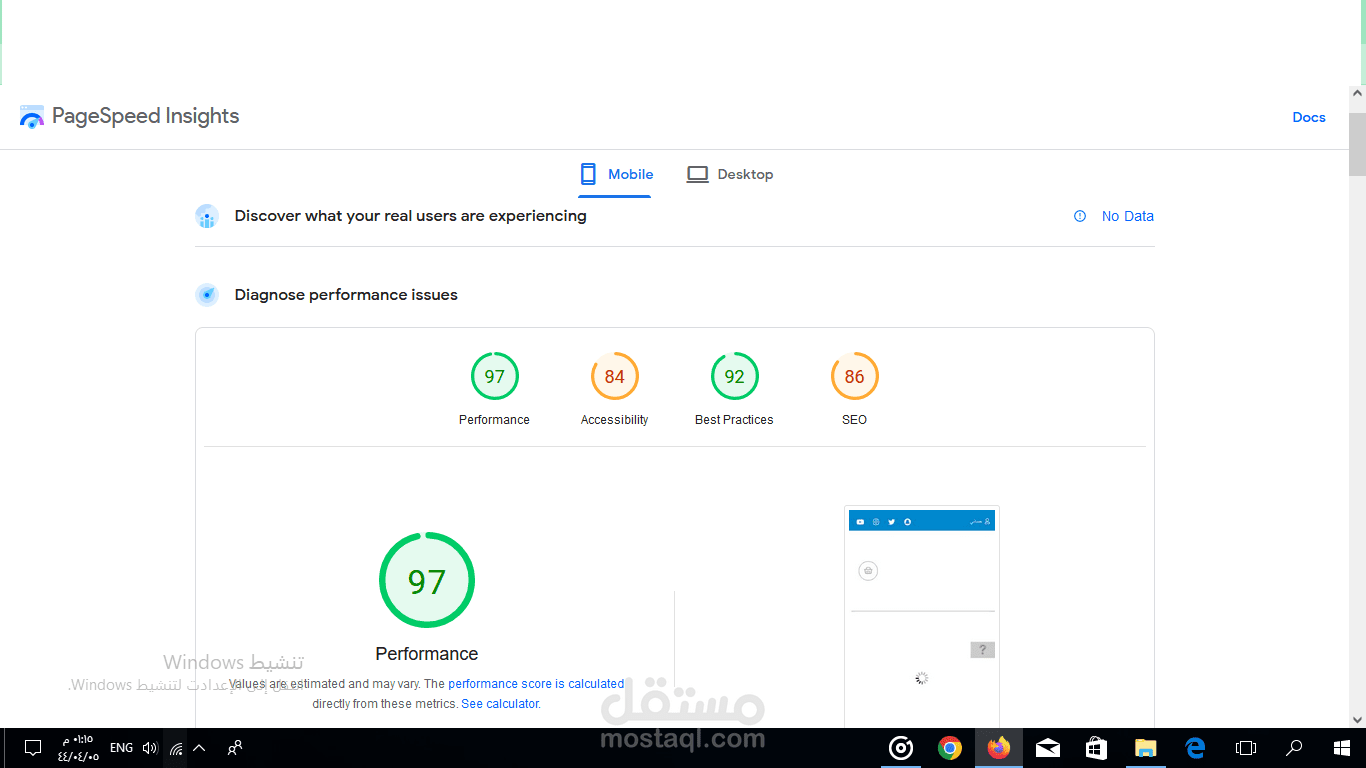Switch to the Desktop tab
The image size is (1366, 768).
(730, 174)
